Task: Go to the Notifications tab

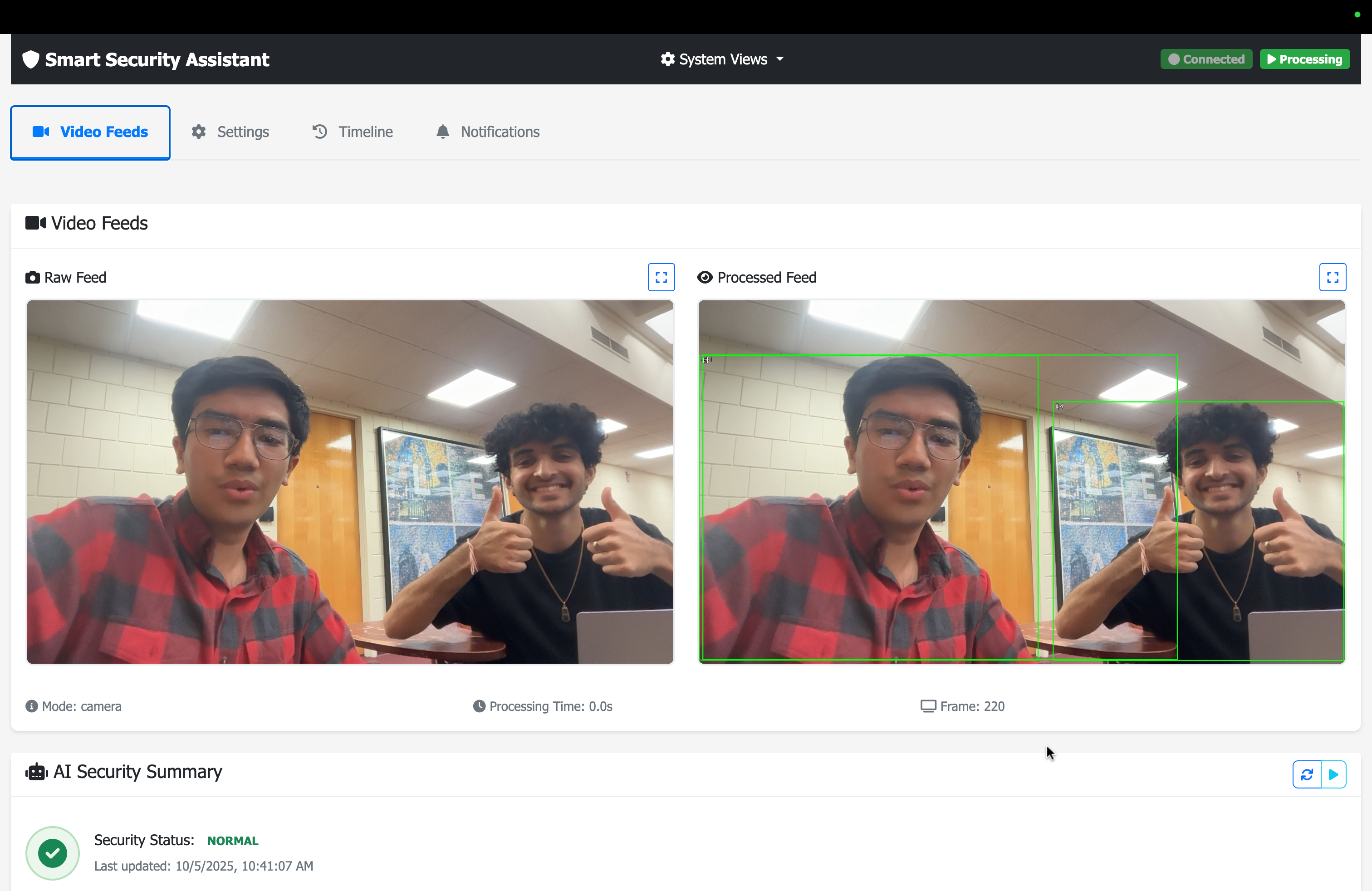Action: coord(488,132)
